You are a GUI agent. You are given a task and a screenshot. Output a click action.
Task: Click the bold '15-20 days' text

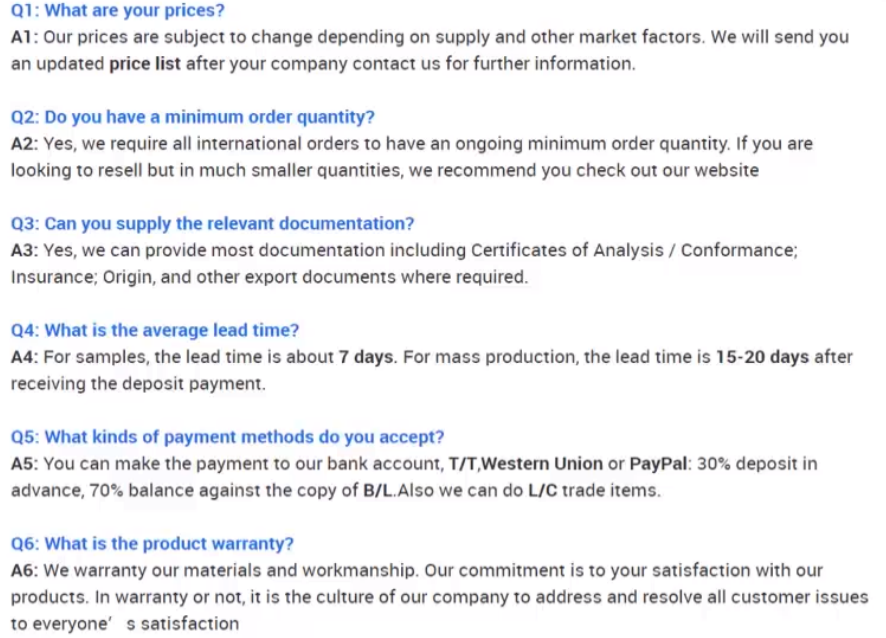point(763,357)
